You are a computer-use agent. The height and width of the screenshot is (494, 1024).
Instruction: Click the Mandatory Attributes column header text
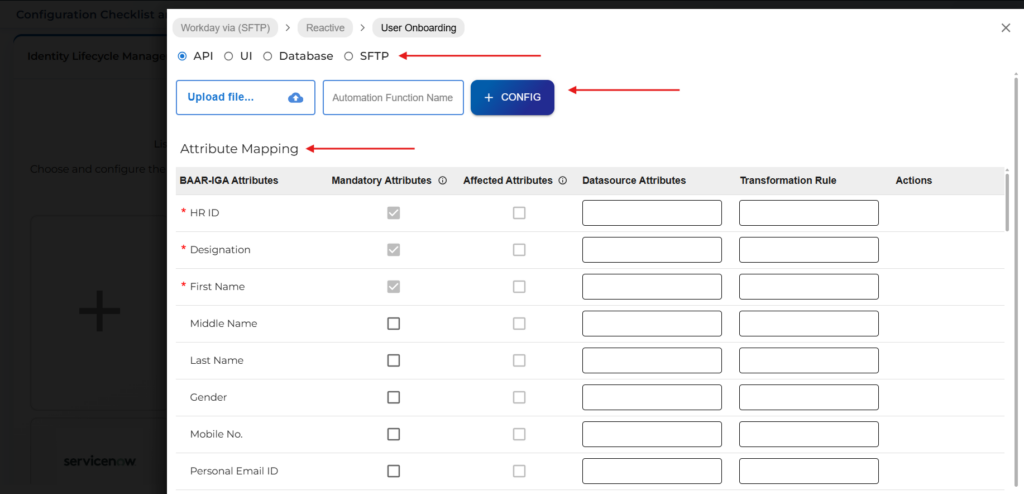pyautogui.click(x=381, y=181)
